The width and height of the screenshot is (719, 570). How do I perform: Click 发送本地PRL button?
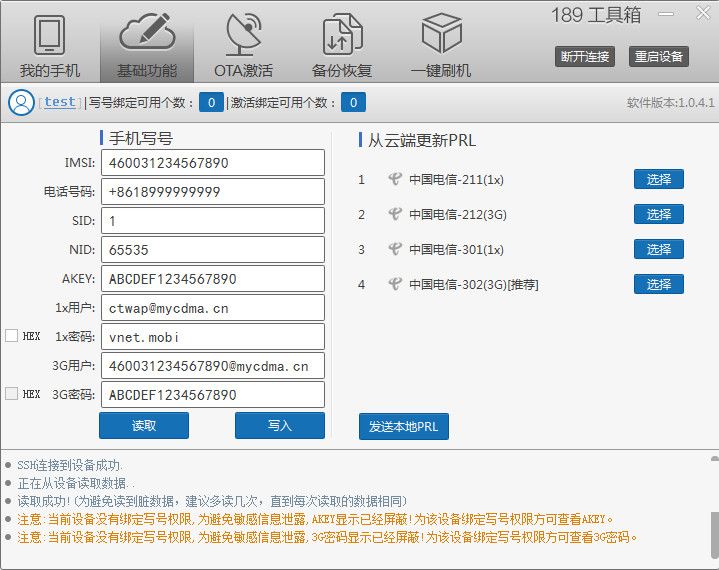pyautogui.click(x=404, y=426)
